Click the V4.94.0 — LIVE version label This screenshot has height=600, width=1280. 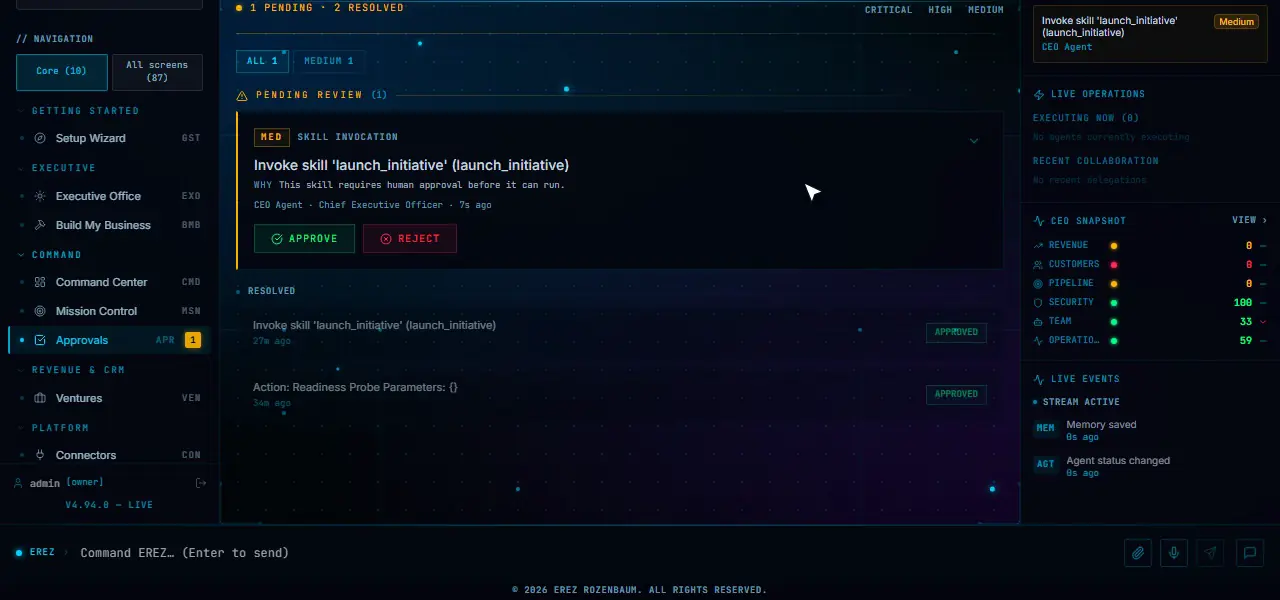[x=109, y=505]
